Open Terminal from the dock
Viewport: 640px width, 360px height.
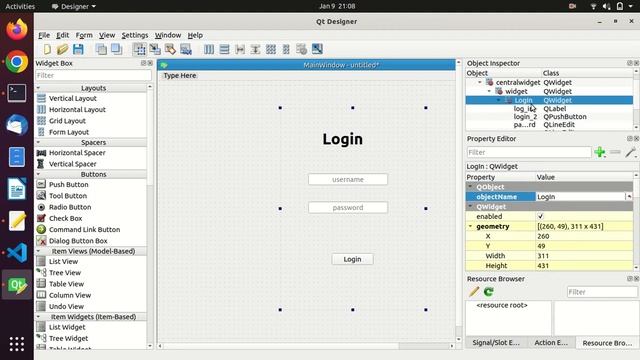17,93
